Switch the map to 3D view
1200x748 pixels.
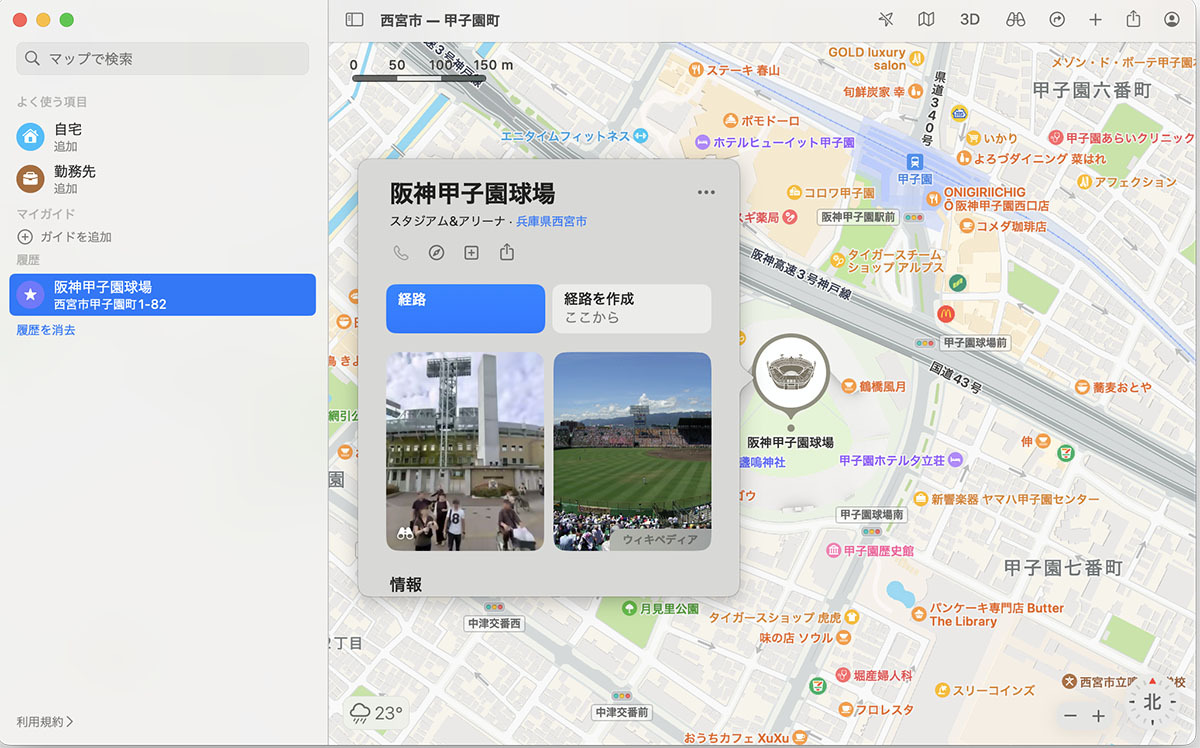(969, 19)
